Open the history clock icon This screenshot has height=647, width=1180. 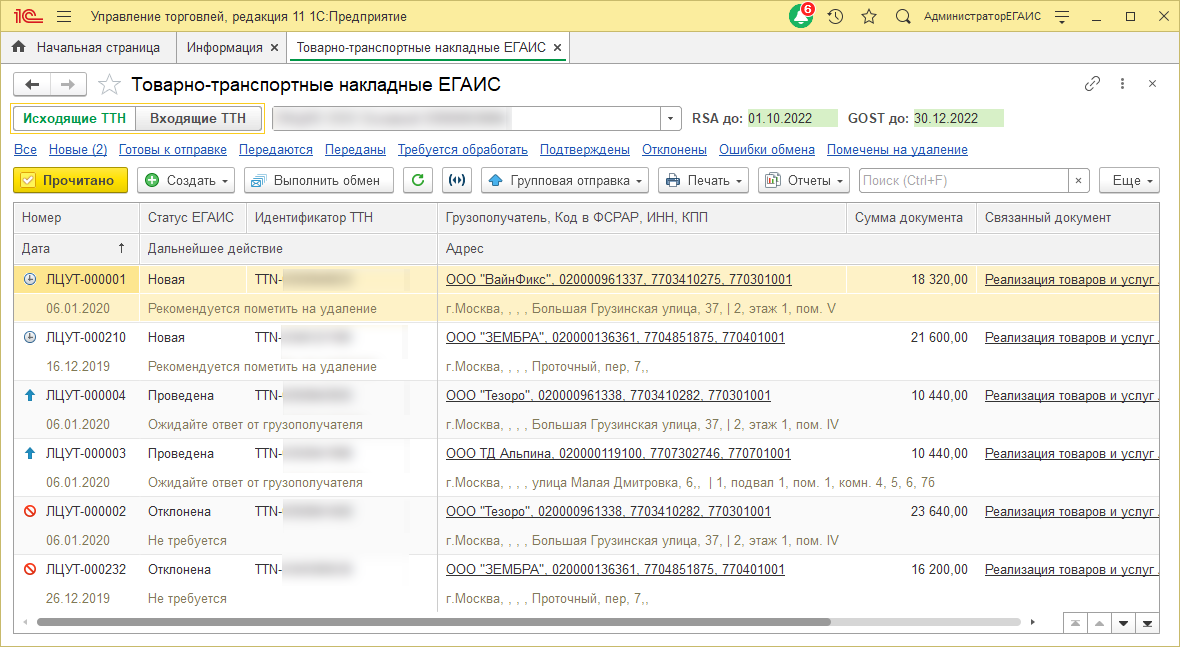point(836,17)
